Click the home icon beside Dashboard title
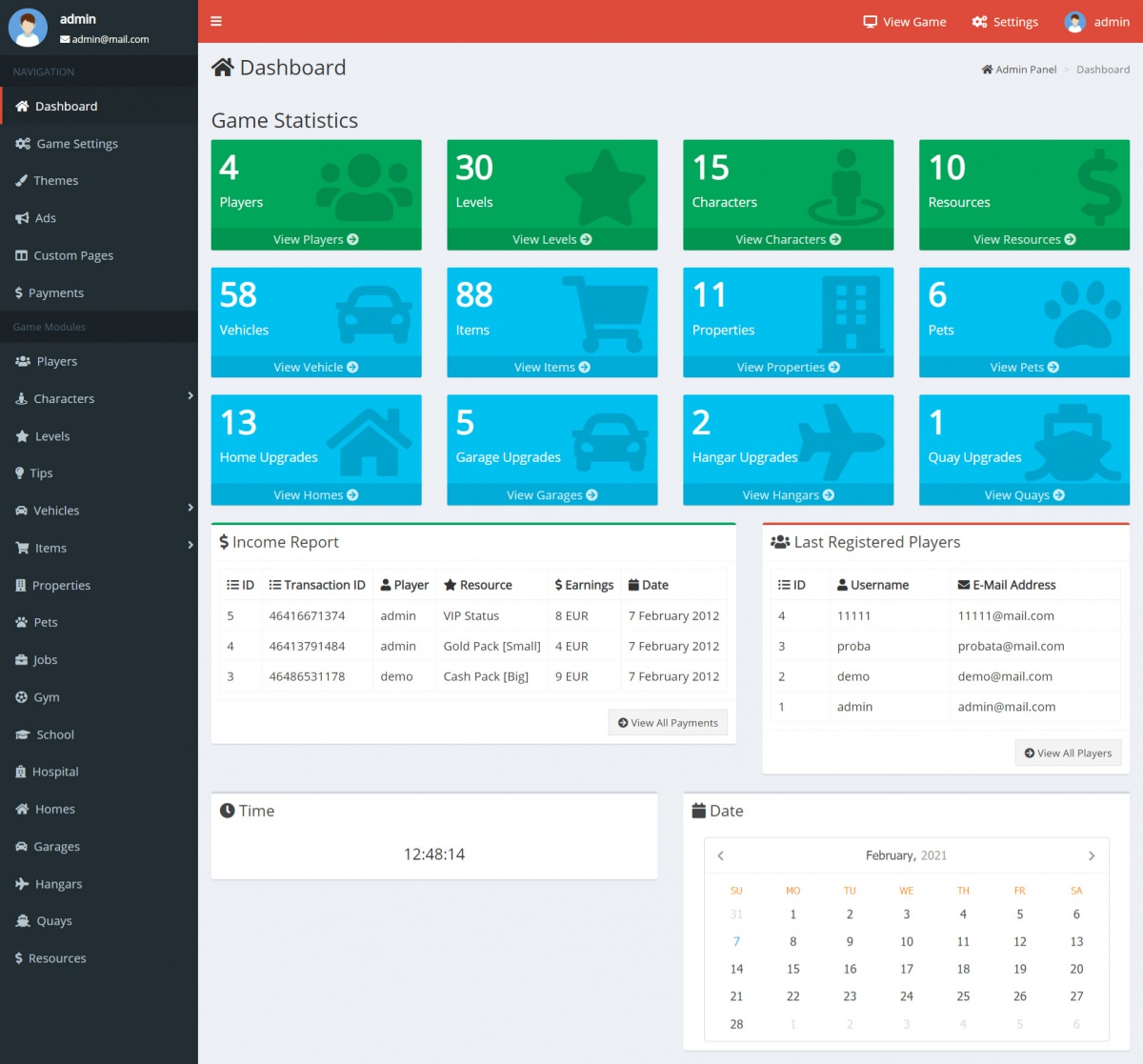This screenshot has width=1143, height=1064. (223, 68)
